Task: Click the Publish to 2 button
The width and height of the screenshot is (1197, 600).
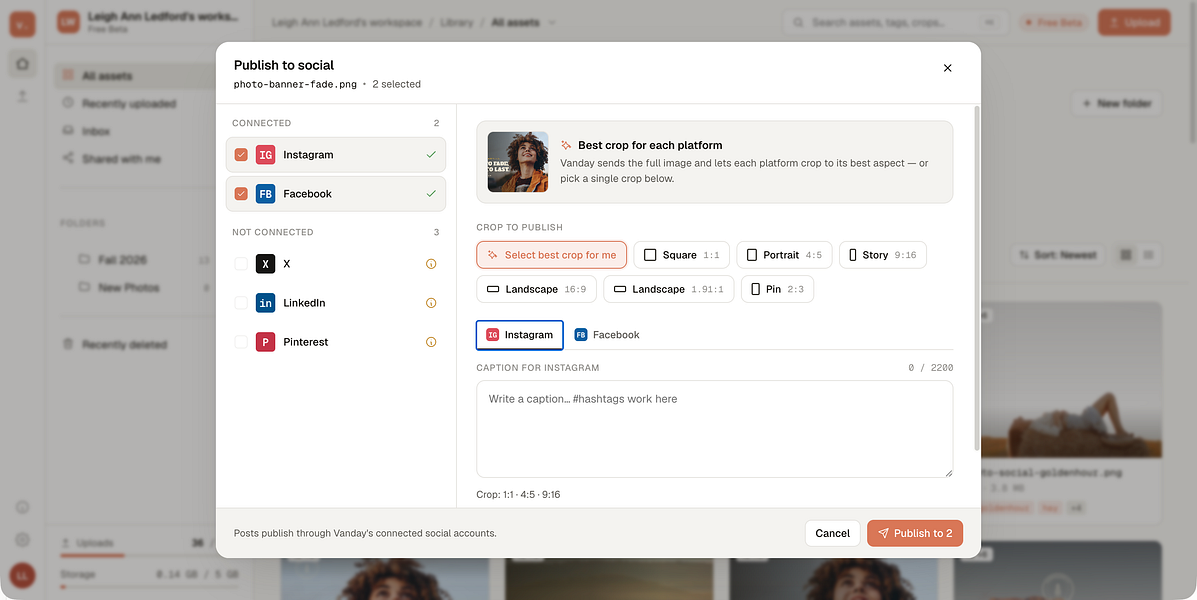Action: click(x=915, y=534)
